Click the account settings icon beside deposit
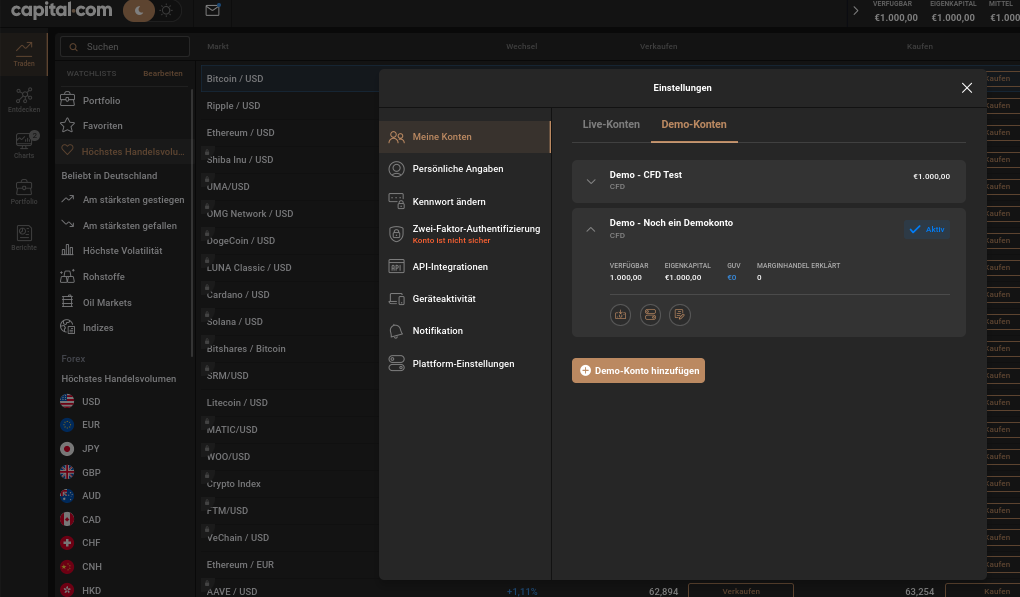Image resolution: width=1020 pixels, height=597 pixels. [650, 315]
